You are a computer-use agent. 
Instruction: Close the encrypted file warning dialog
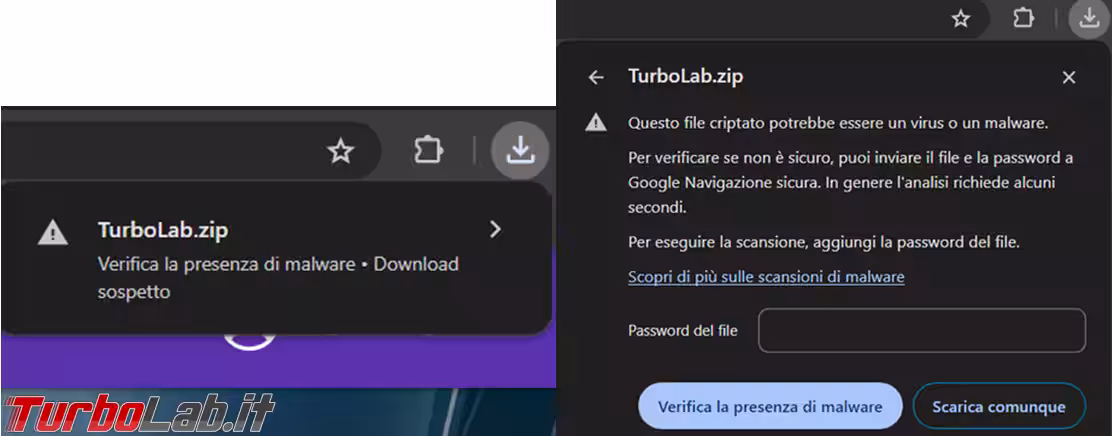1069,77
